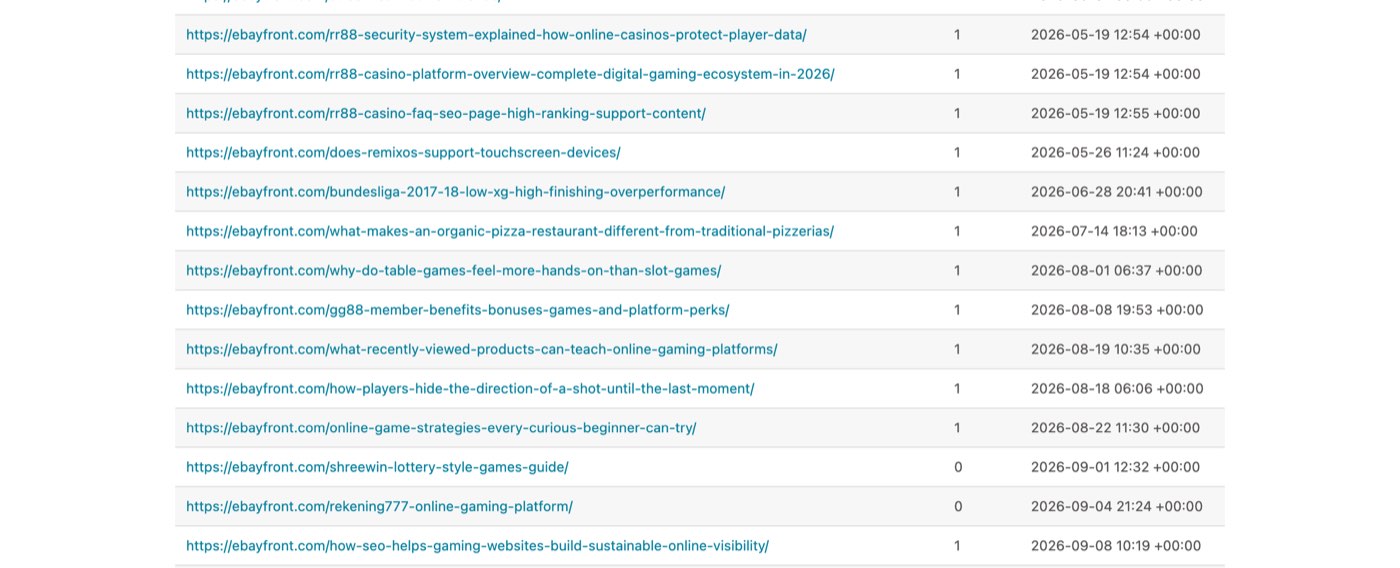Open the gg88-member-benefits link
Viewport: 1400px width, 568px height.
(x=458, y=310)
